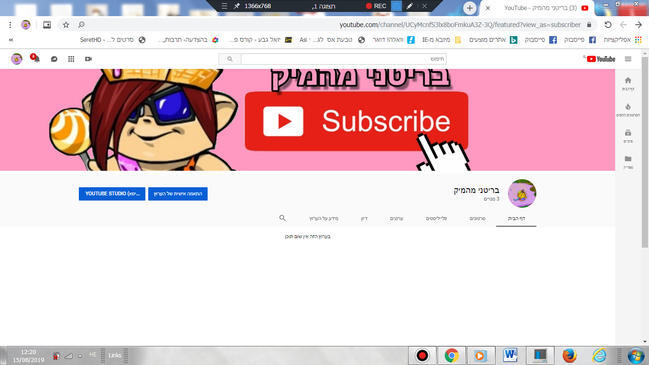The image size is (649, 365).
Task: Go to Home in the YouTube sidebar
Action: tap(628, 83)
